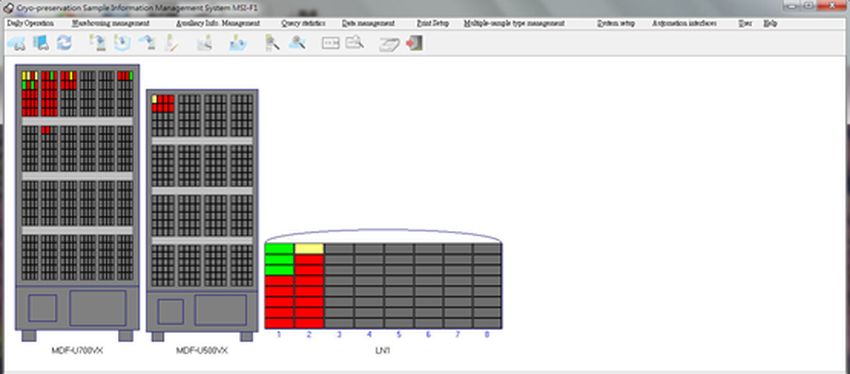This screenshot has height=374, width=850.
Task: Select the MDF-U500VX freezer label
Action: point(202,351)
